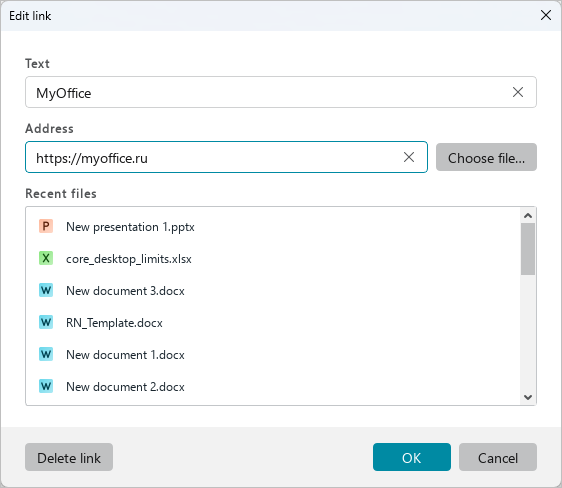This screenshot has width=562, height=488.
Task: Click the scroll down arrow of recent files
Action: click(x=528, y=397)
